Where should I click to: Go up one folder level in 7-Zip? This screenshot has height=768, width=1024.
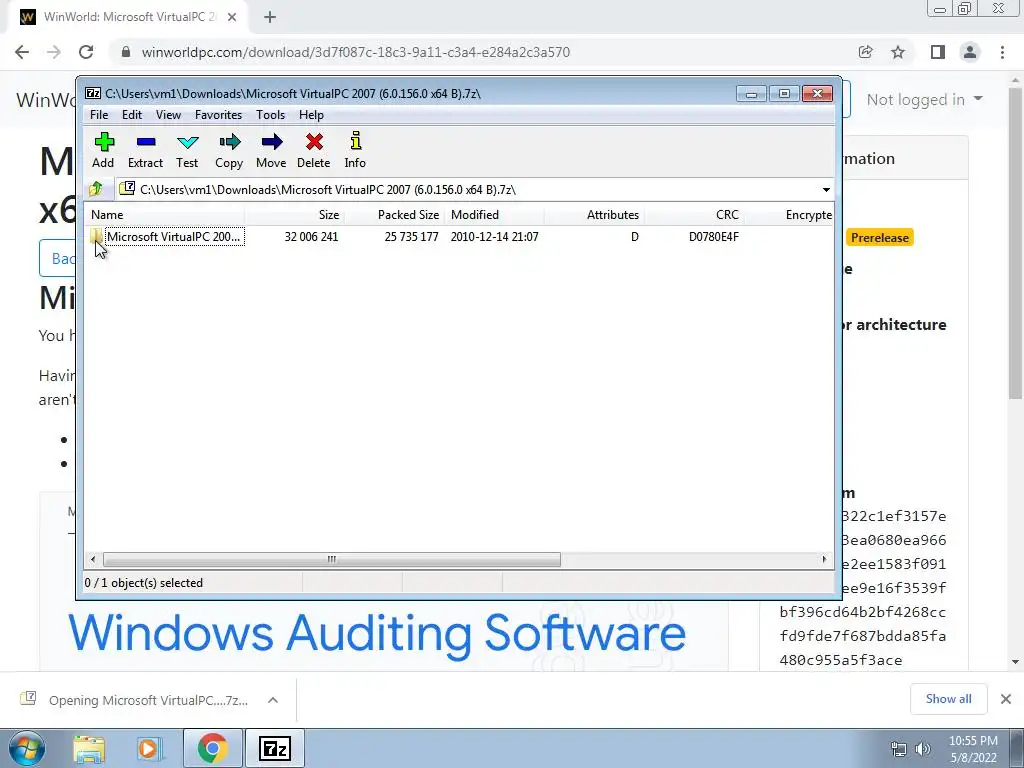tap(96, 189)
